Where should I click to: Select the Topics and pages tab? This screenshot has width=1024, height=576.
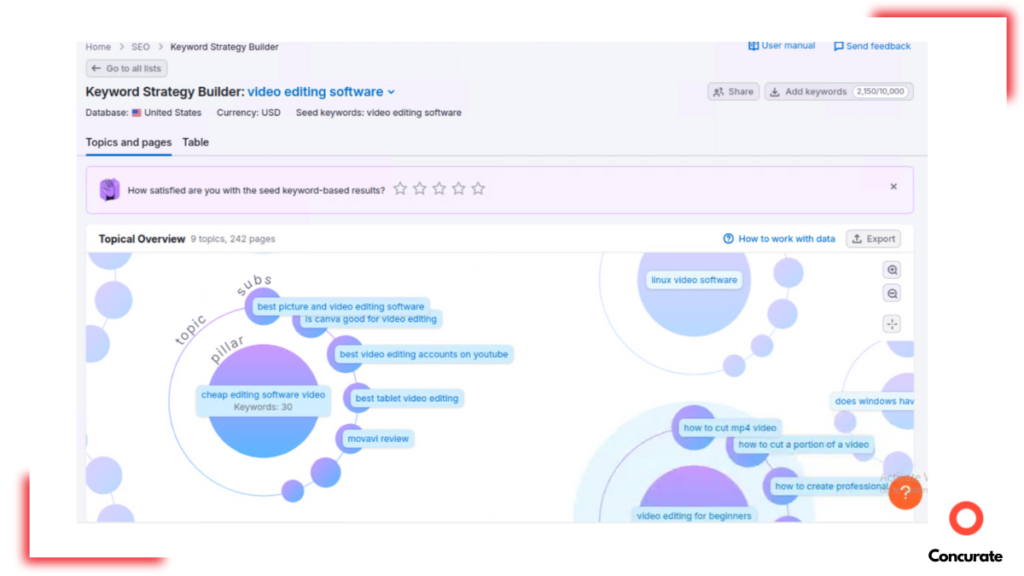128,142
